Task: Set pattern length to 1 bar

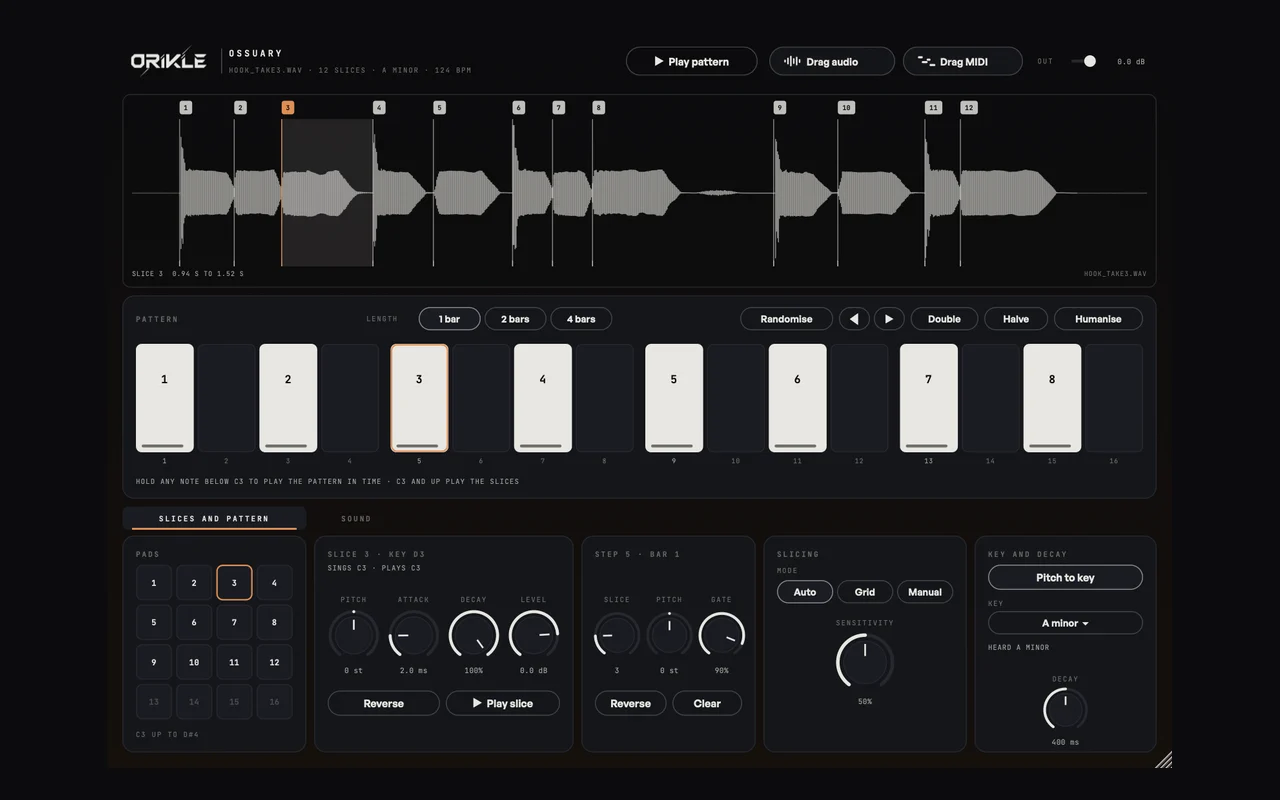Action: [450, 319]
